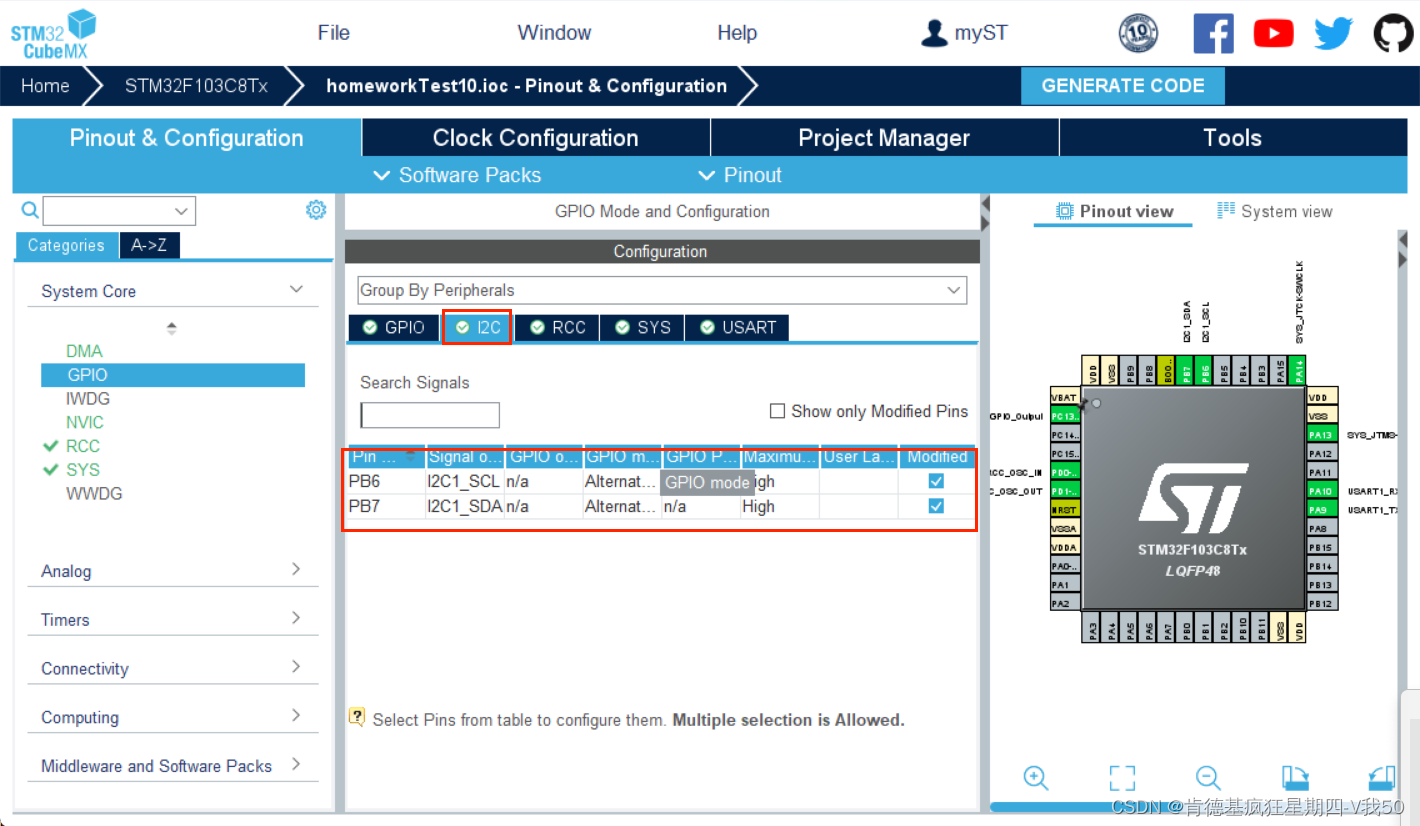Zoom in on the pinout view
The image size is (1420, 826).
[x=1036, y=778]
